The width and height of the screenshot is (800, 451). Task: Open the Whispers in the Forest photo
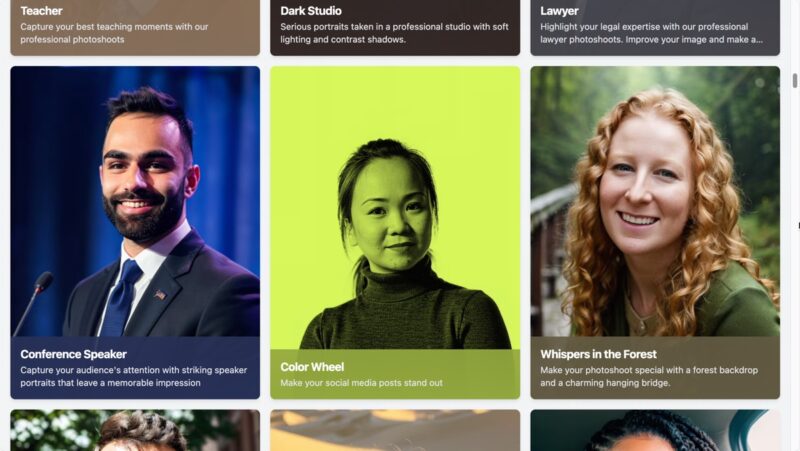(x=655, y=201)
